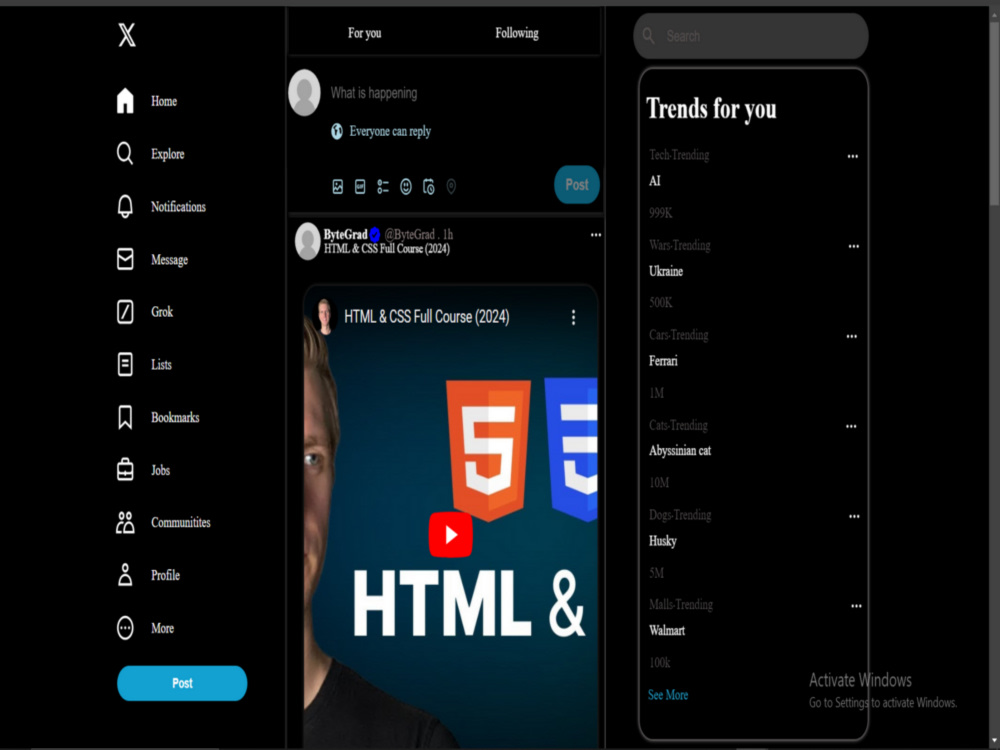The width and height of the screenshot is (1000, 750).
Task: Select the Bookmarks menu label
Action: pyautogui.click(x=175, y=417)
